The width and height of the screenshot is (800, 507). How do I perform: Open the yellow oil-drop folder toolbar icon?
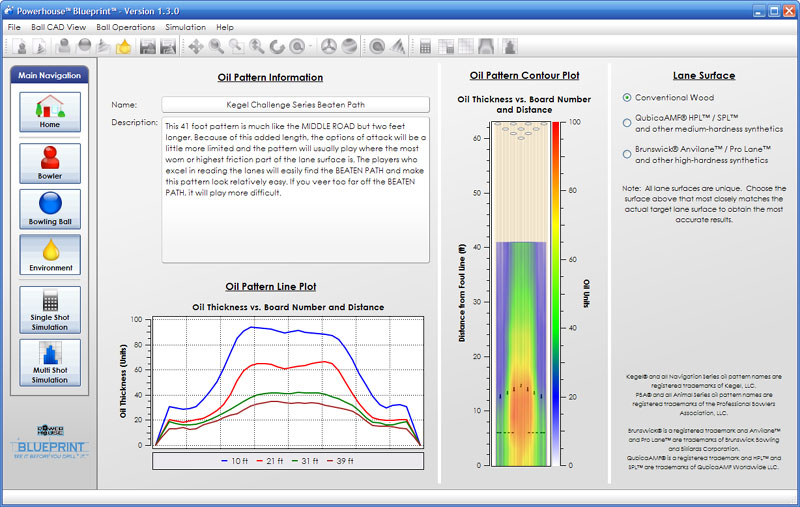coord(123,47)
